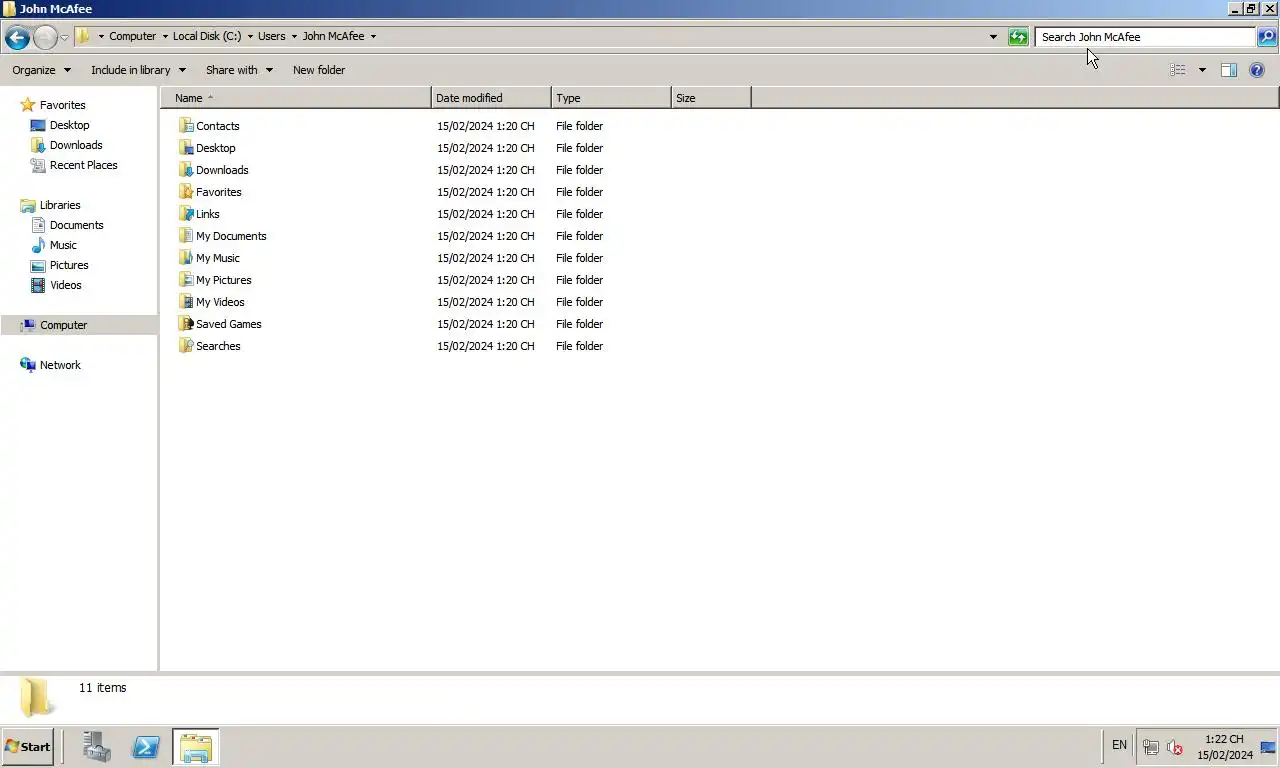Image resolution: width=1280 pixels, height=768 pixels.
Task: Open the Share with menu
Action: pyautogui.click(x=239, y=70)
